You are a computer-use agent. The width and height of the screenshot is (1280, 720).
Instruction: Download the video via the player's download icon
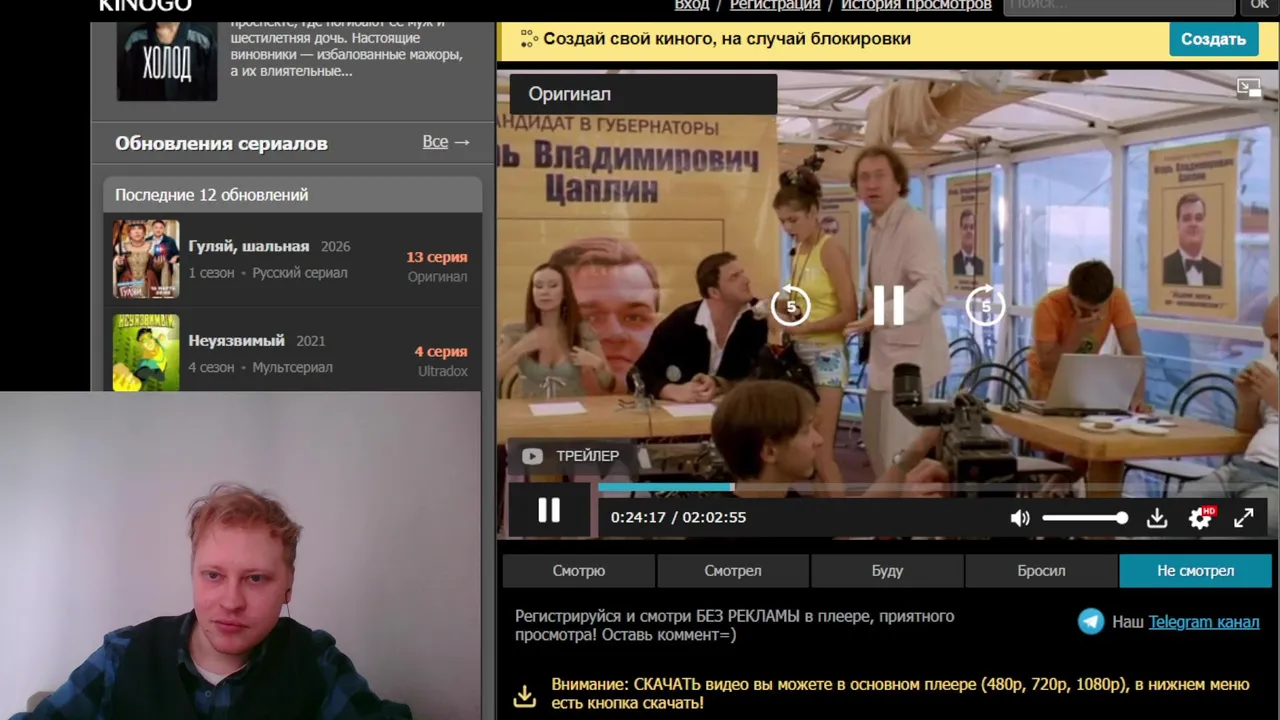1157,518
